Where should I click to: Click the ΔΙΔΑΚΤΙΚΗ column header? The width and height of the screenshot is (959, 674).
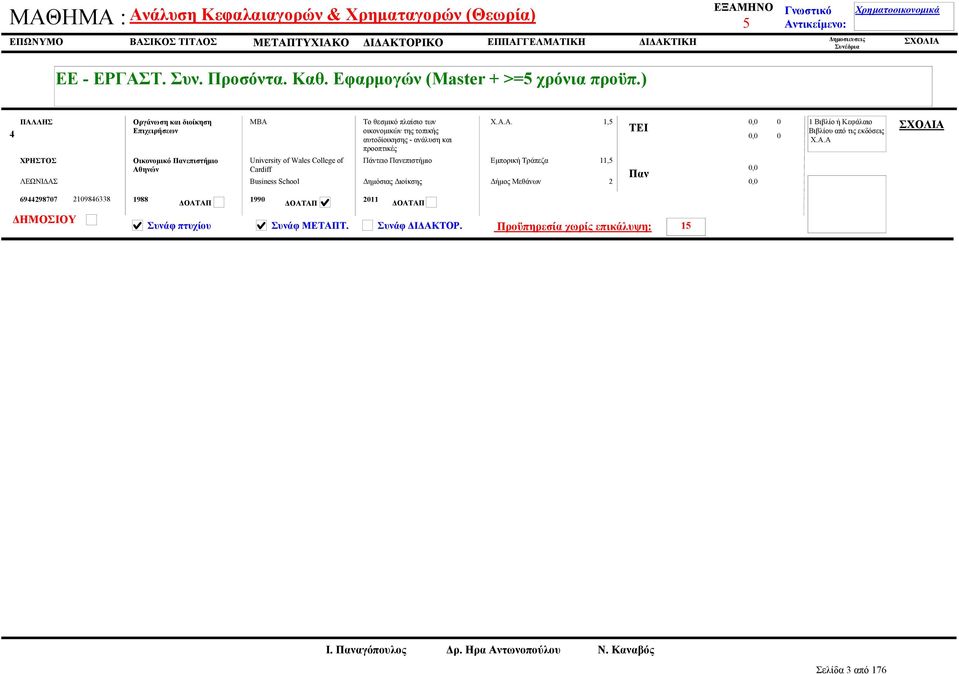coord(668,42)
